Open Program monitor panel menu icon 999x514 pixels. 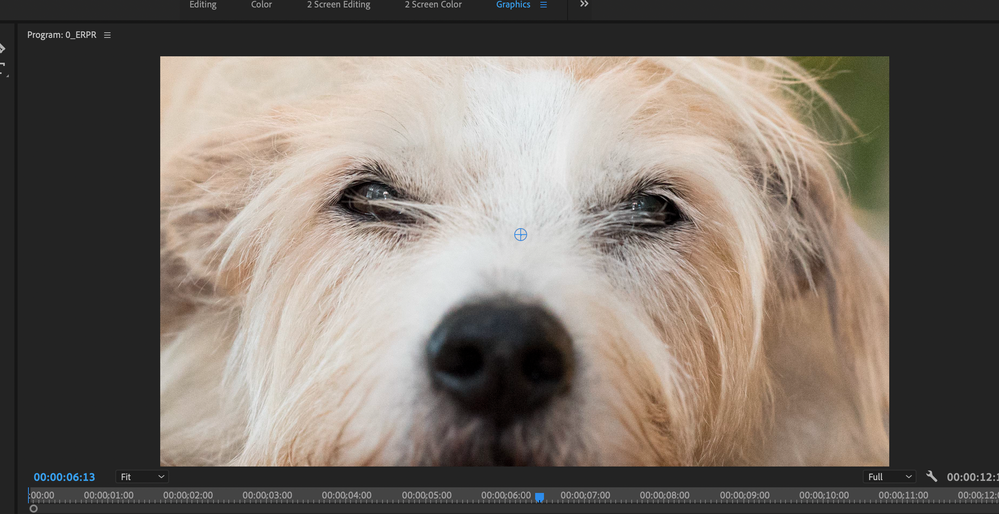(107, 35)
